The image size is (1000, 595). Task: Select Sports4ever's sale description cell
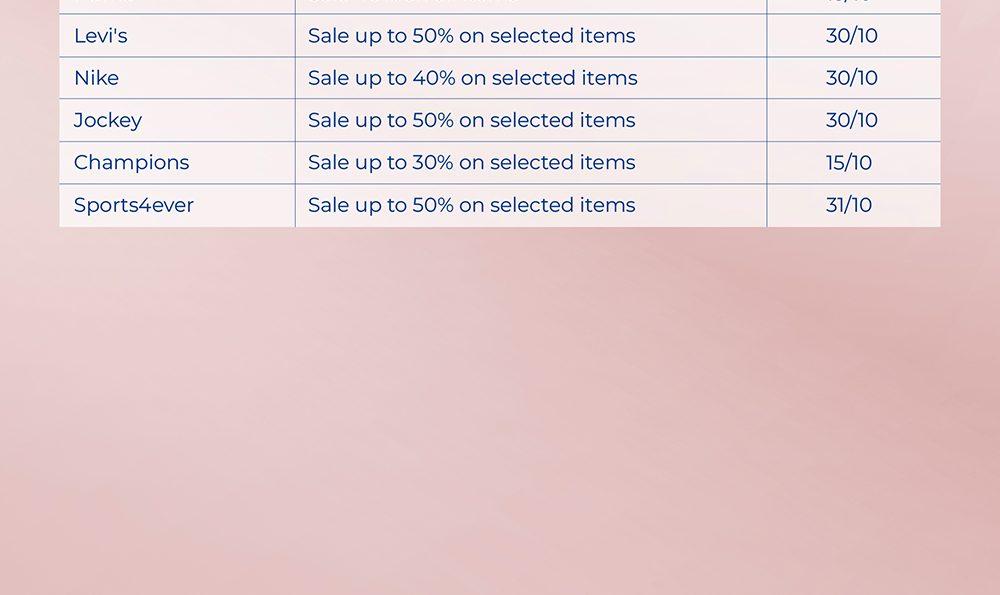pos(471,205)
